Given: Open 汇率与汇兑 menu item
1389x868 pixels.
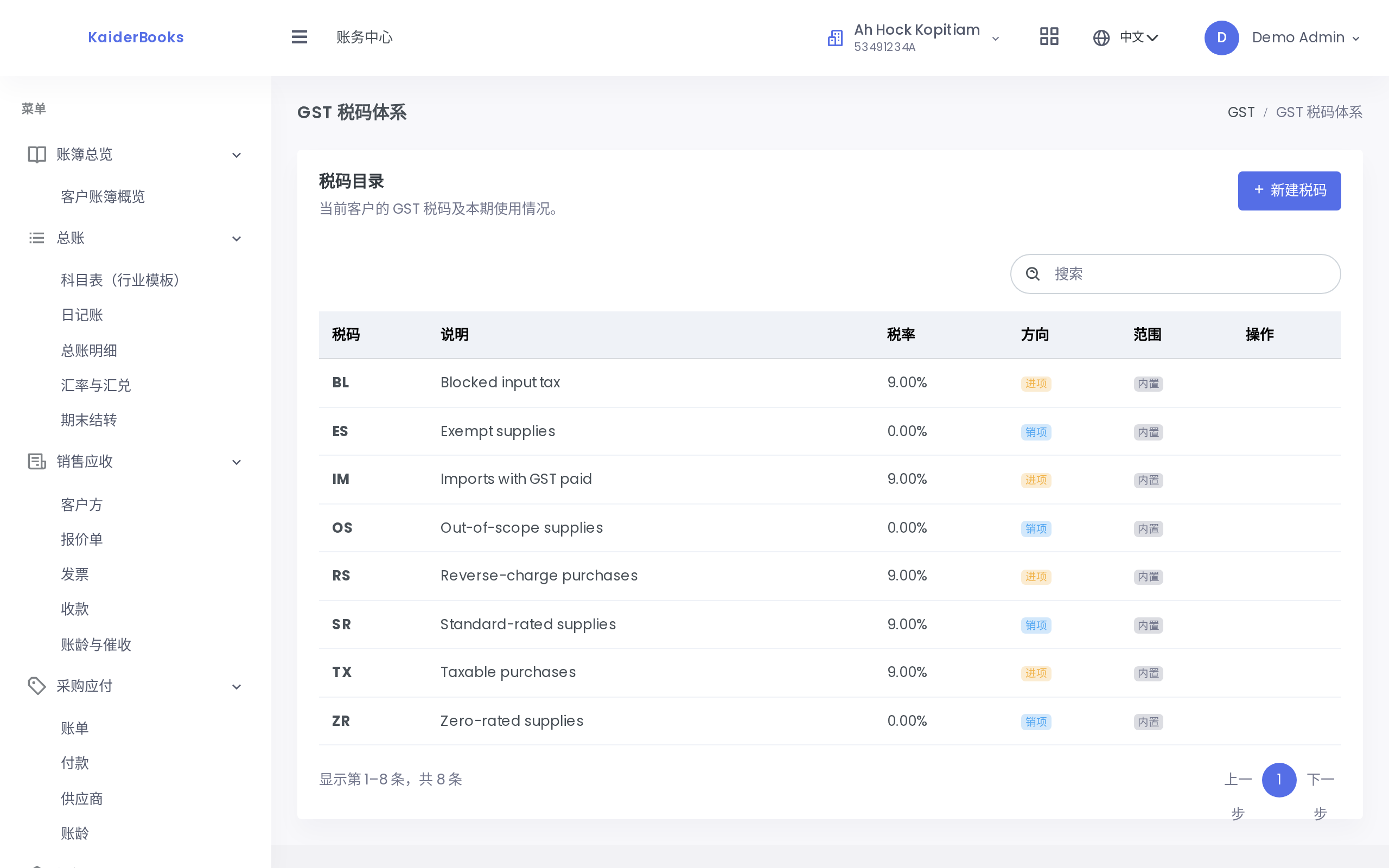Looking at the screenshot, I should (x=96, y=385).
